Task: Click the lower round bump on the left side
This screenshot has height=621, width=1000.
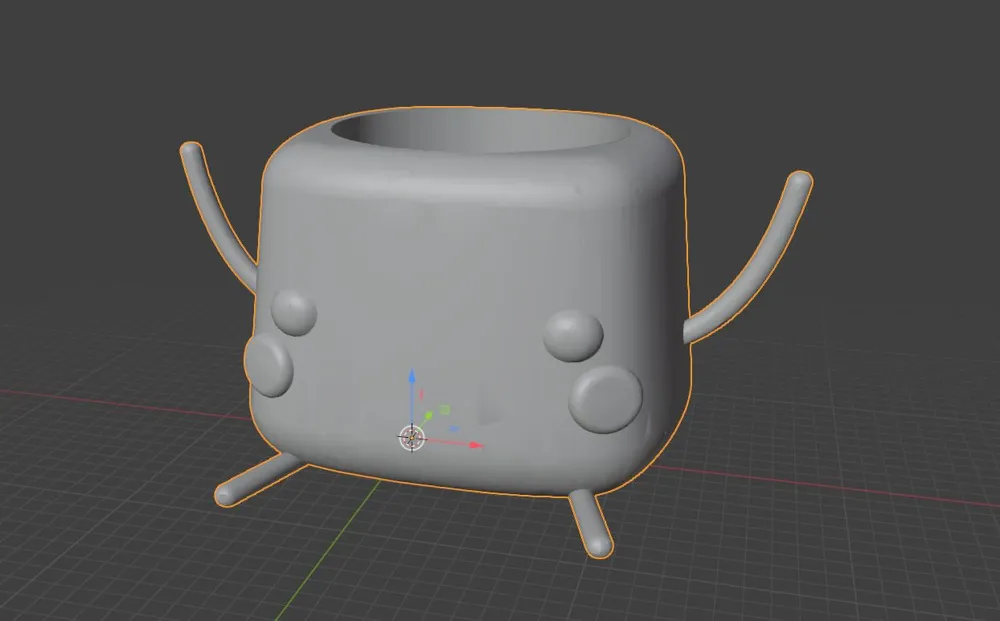Action: point(268,364)
